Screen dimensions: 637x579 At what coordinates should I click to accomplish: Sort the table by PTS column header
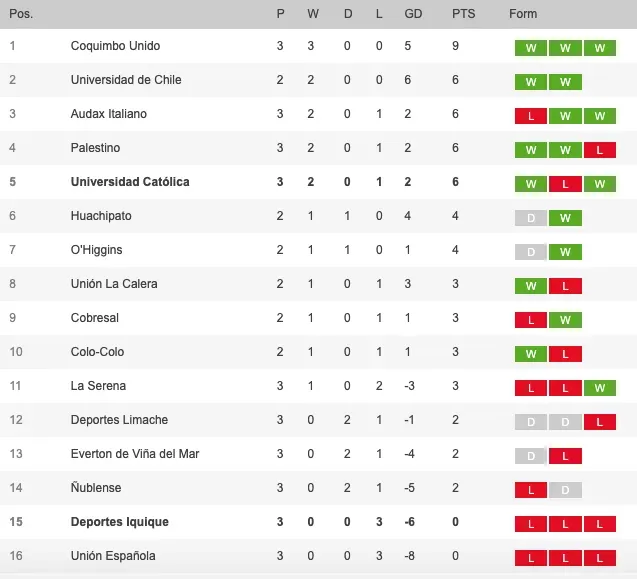pos(463,14)
